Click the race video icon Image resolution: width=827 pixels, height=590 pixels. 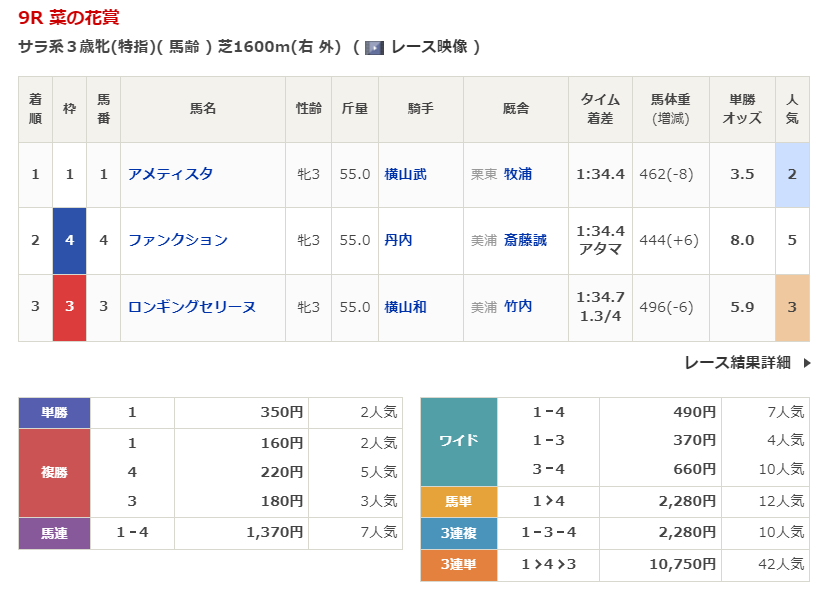tap(374, 47)
